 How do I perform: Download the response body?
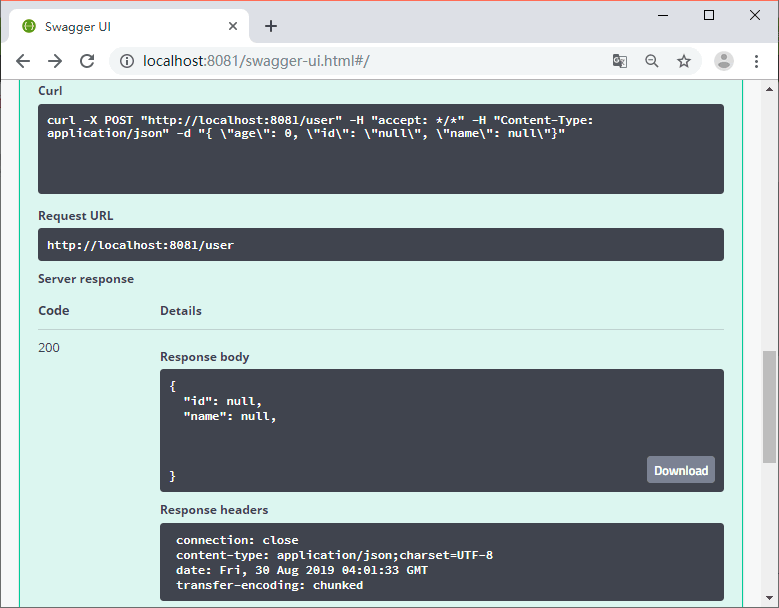pos(681,470)
